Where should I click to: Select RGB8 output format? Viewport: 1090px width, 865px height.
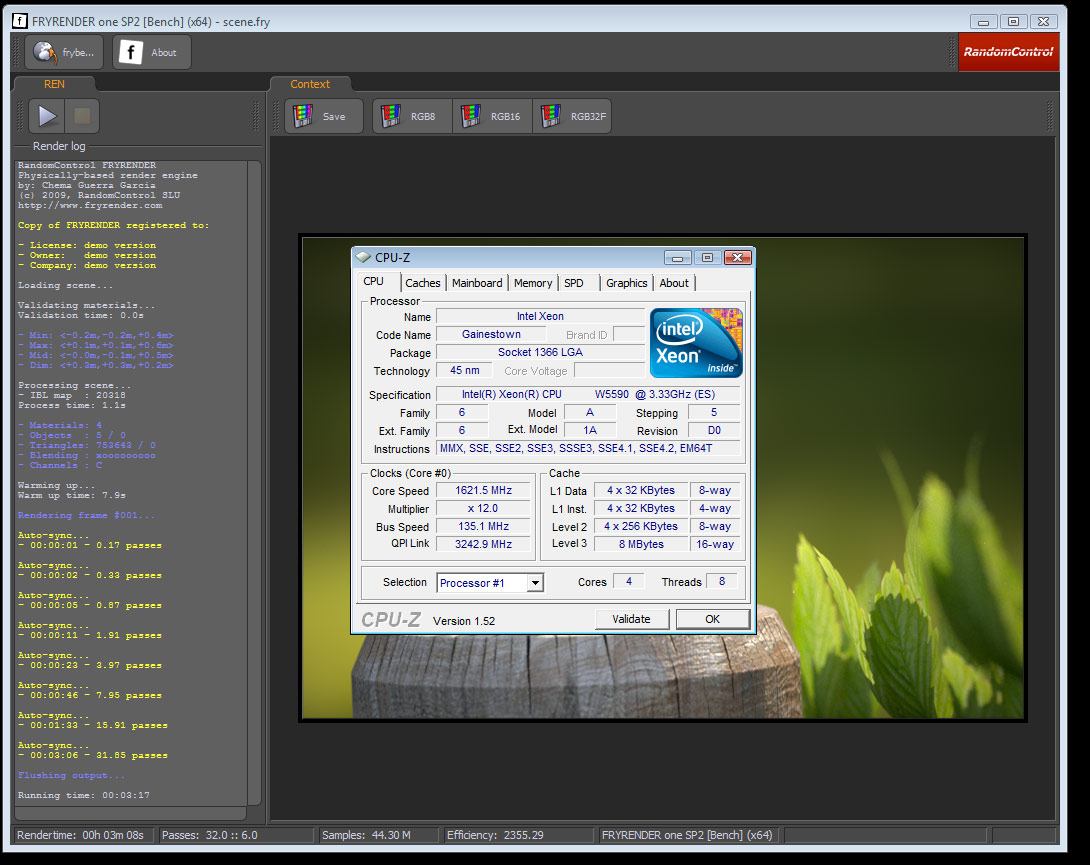[x=411, y=116]
